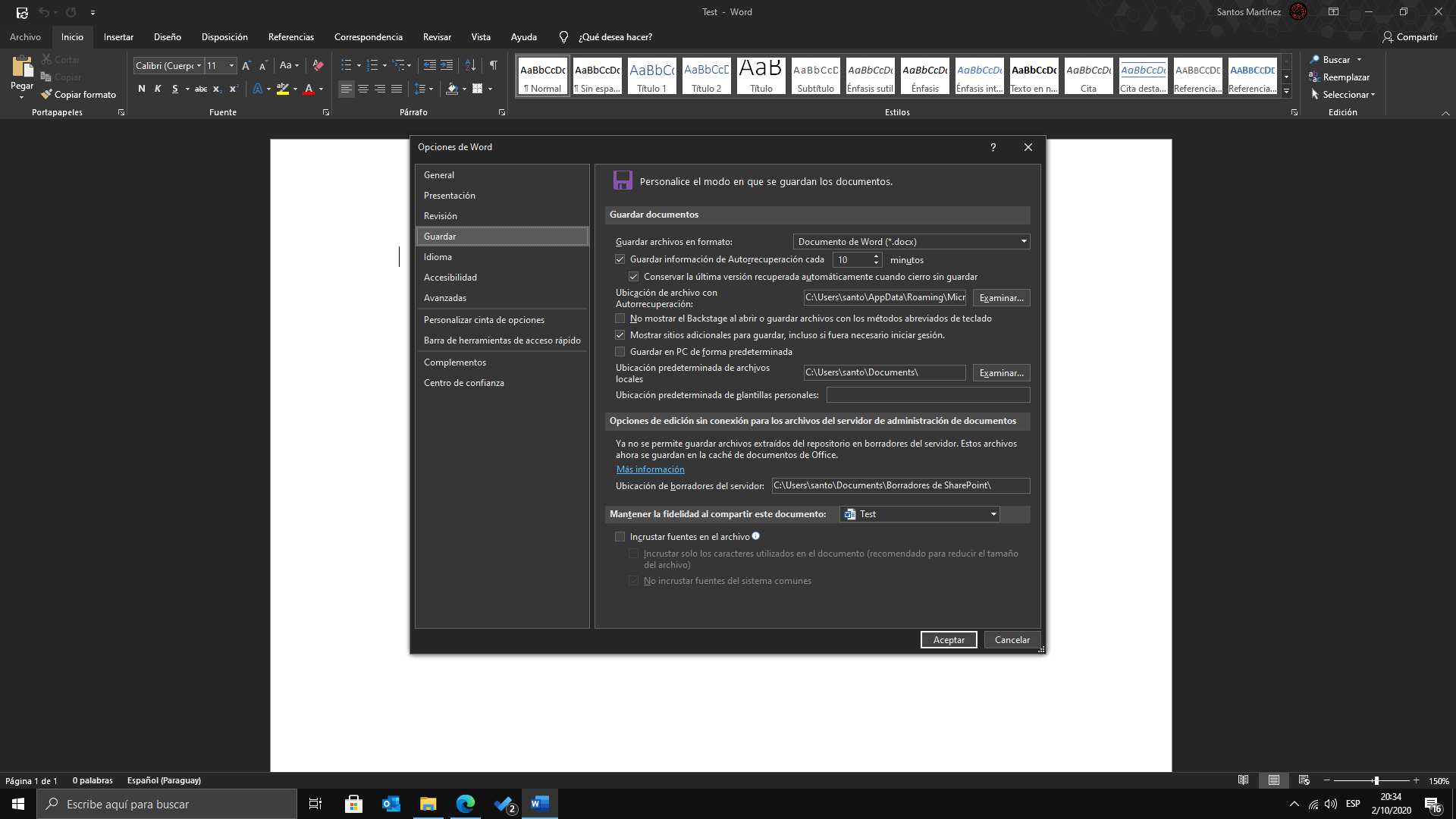Disable the Autorrecuperación save checkbox
The image size is (1456, 819).
[x=620, y=259]
